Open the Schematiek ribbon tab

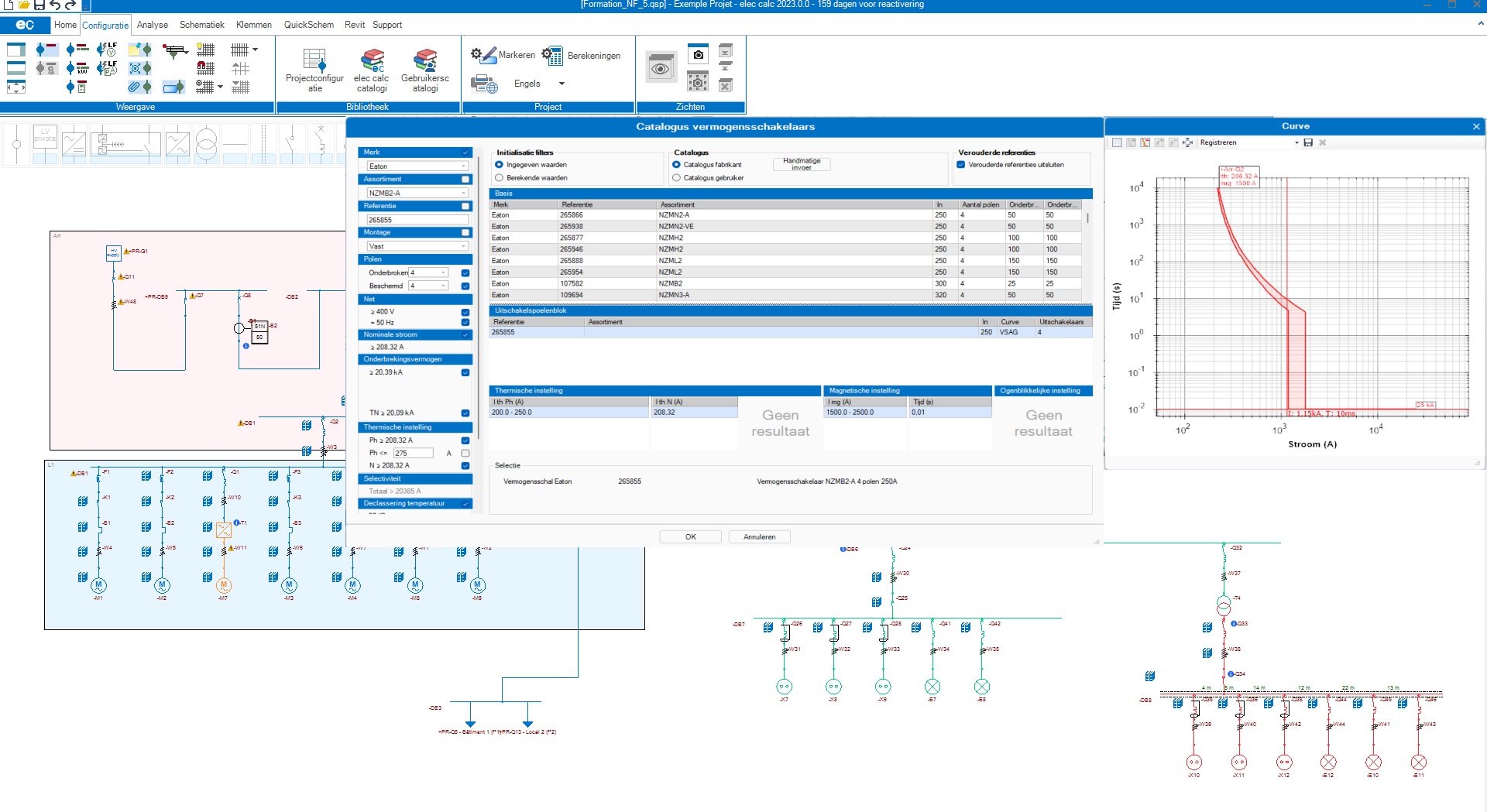point(201,25)
